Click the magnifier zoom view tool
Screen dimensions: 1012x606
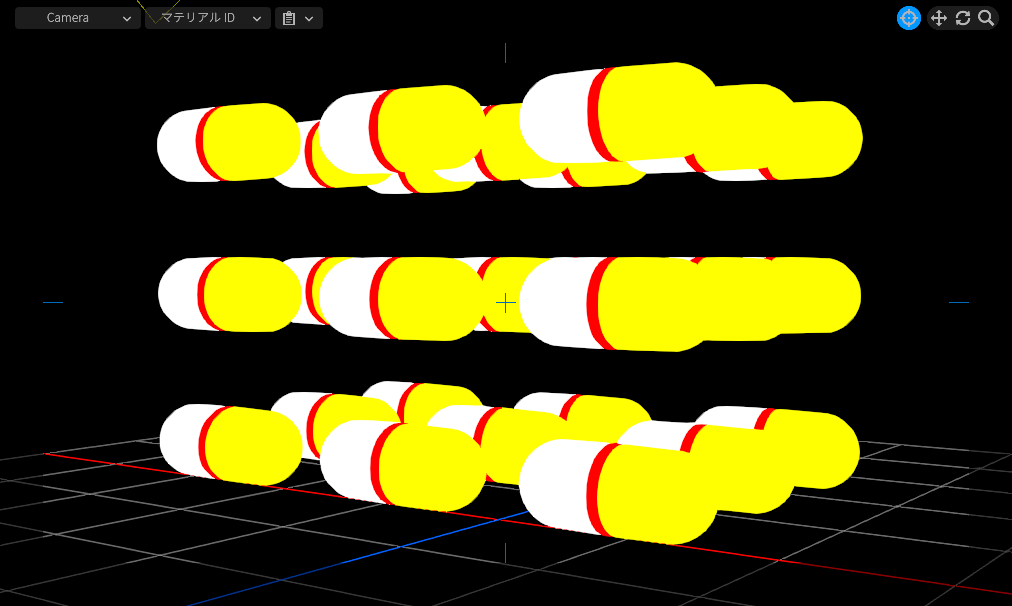pyautogui.click(x=986, y=18)
